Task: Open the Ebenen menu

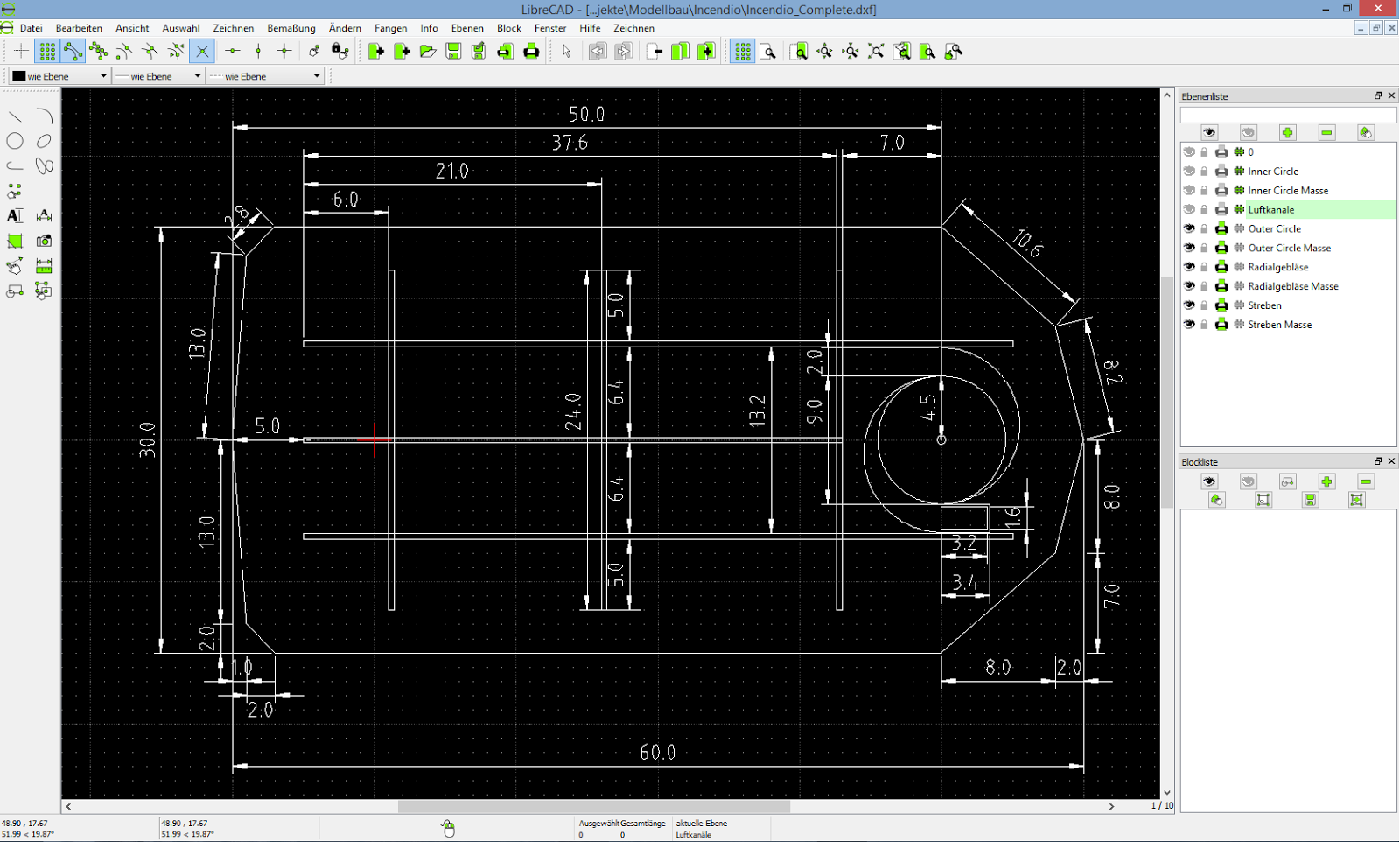Action: (467, 28)
